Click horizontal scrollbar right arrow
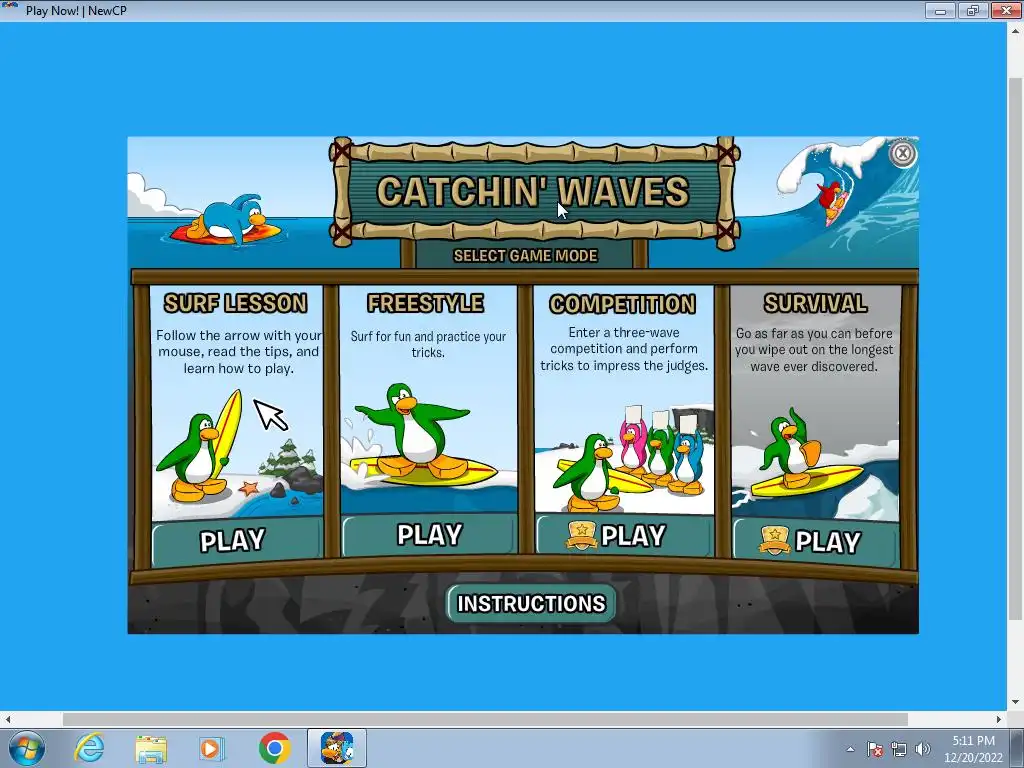The image size is (1024, 768). pos(999,719)
